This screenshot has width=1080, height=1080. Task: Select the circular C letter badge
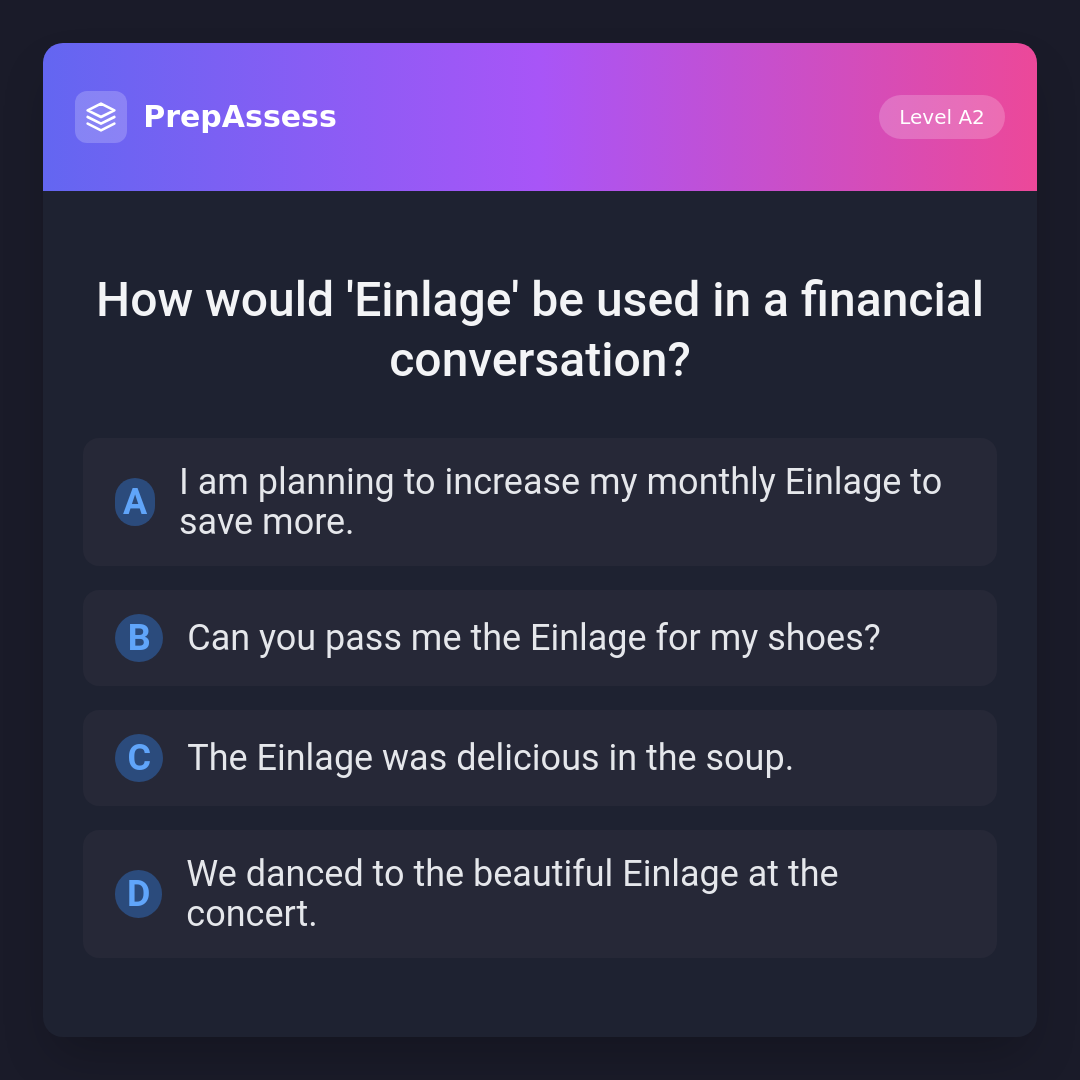[x=139, y=758]
